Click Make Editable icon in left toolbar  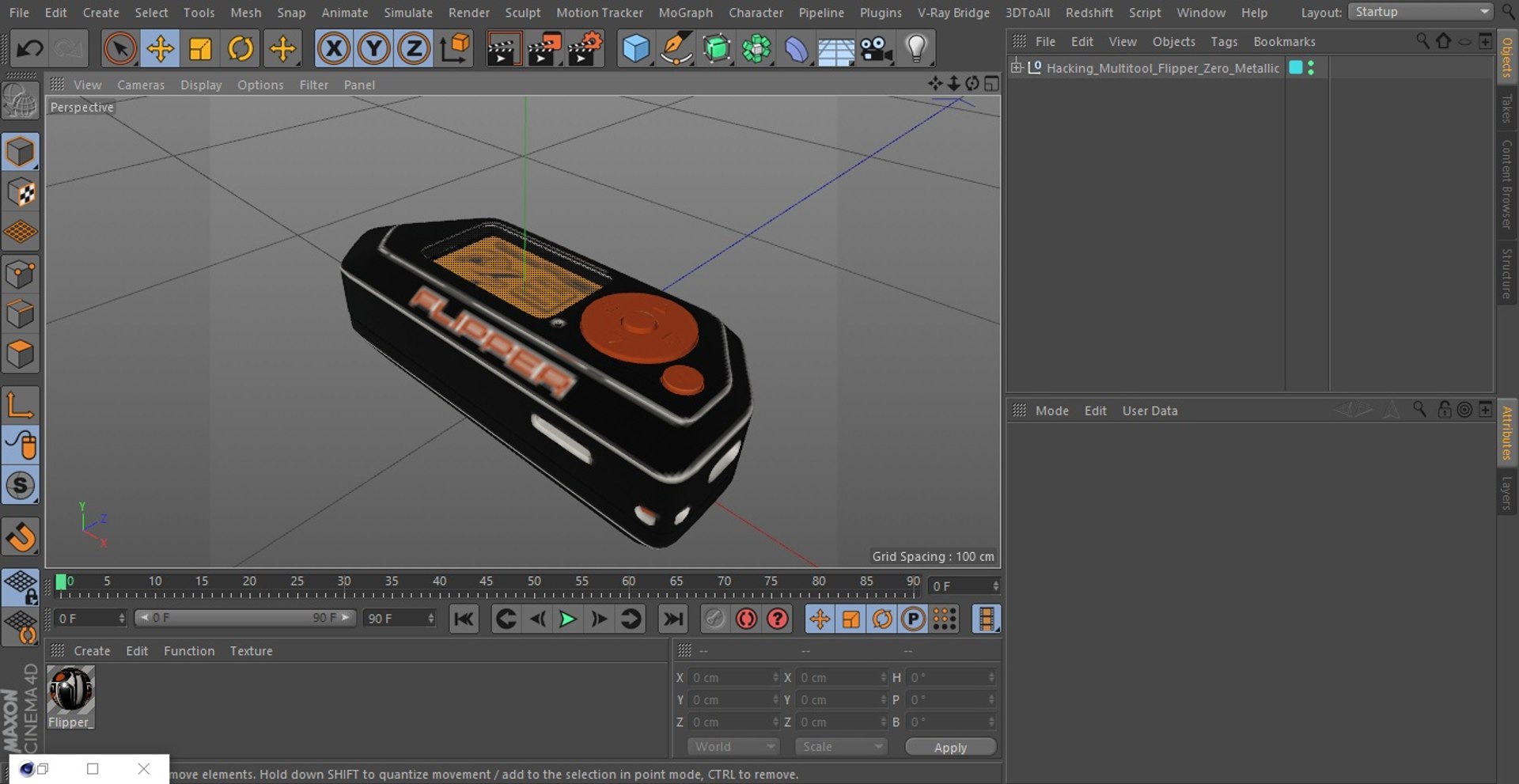pos(20,102)
